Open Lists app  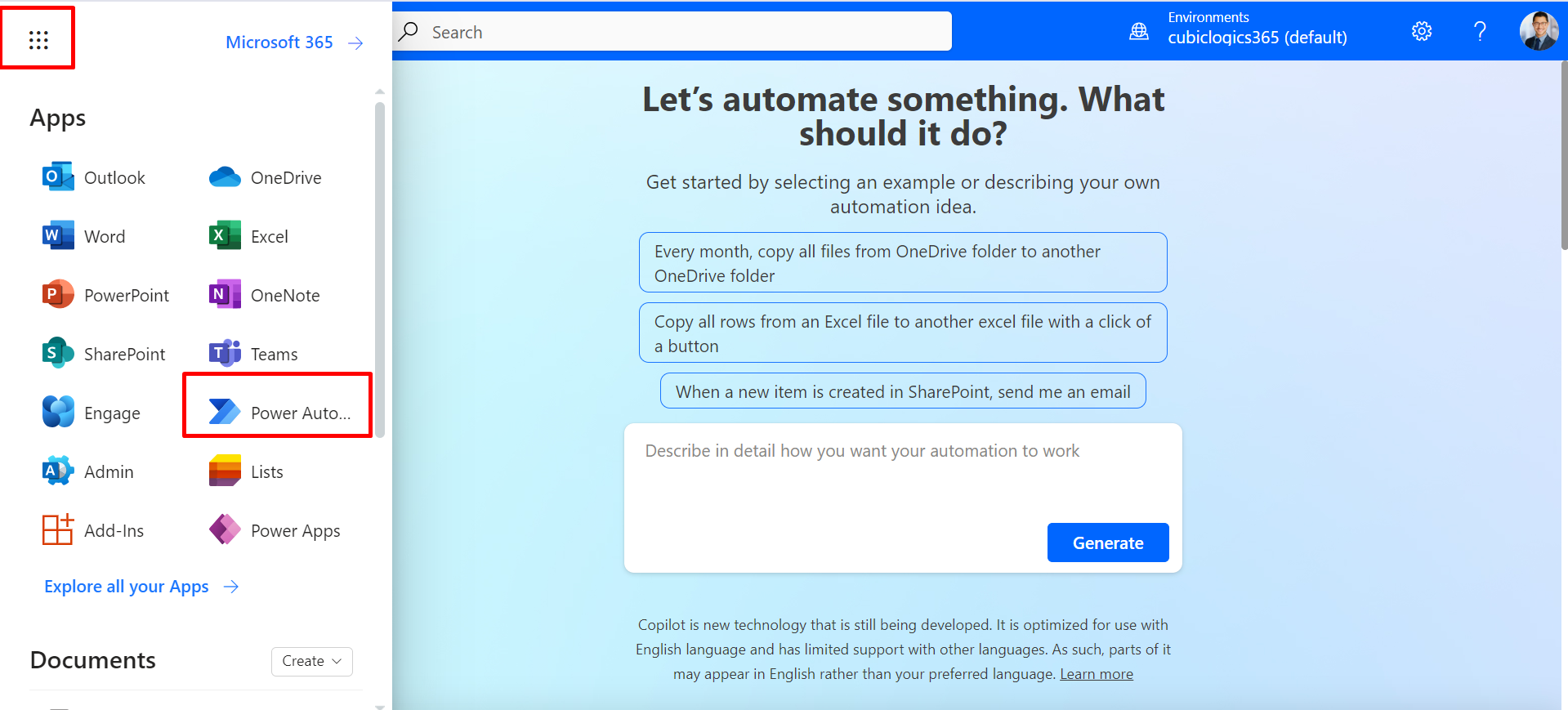pyautogui.click(x=246, y=471)
